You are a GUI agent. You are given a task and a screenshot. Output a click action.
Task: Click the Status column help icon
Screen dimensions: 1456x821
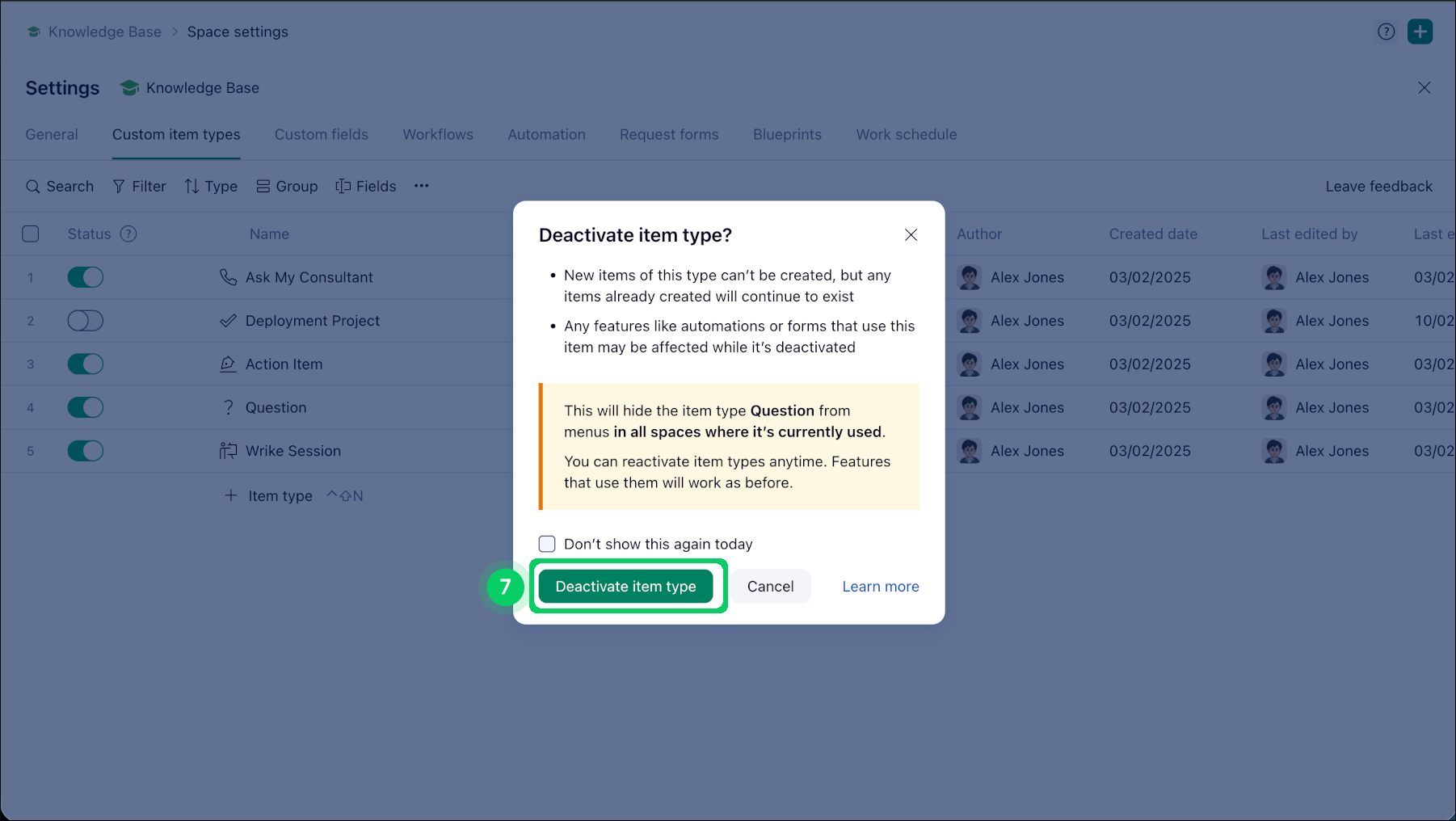click(x=128, y=234)
